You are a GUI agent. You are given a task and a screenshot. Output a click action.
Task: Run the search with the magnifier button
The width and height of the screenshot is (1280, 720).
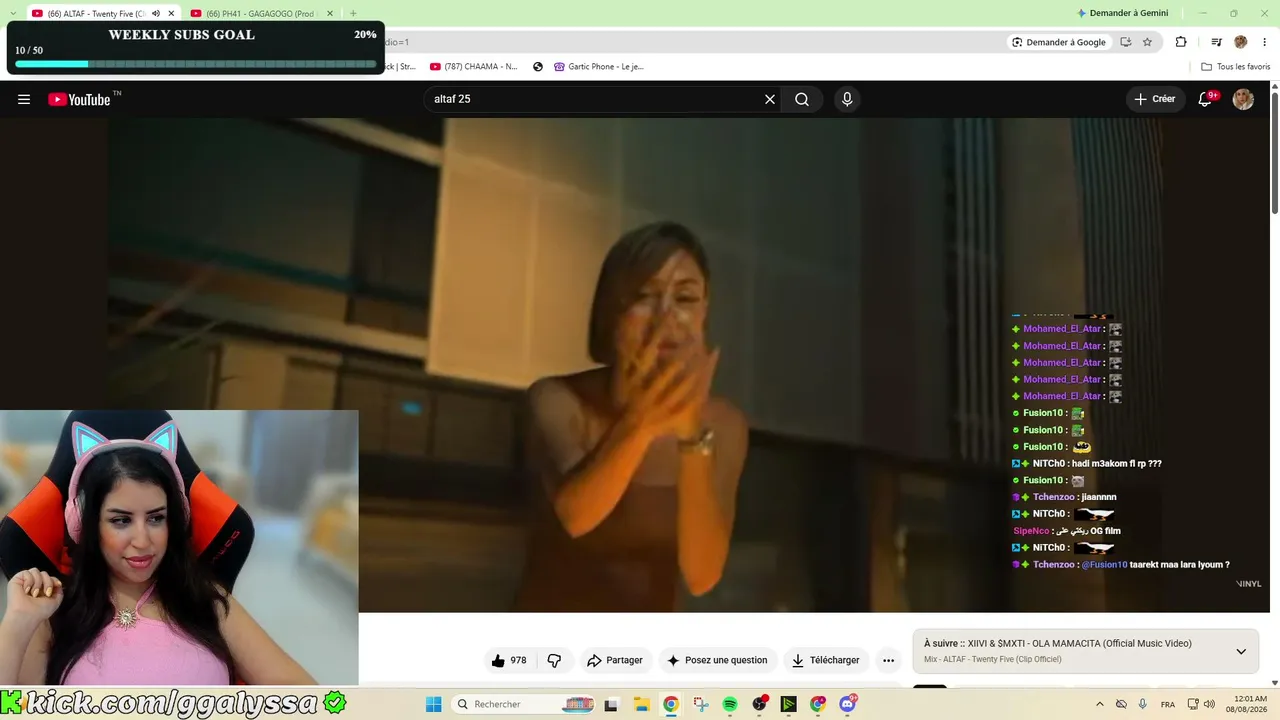802,99
